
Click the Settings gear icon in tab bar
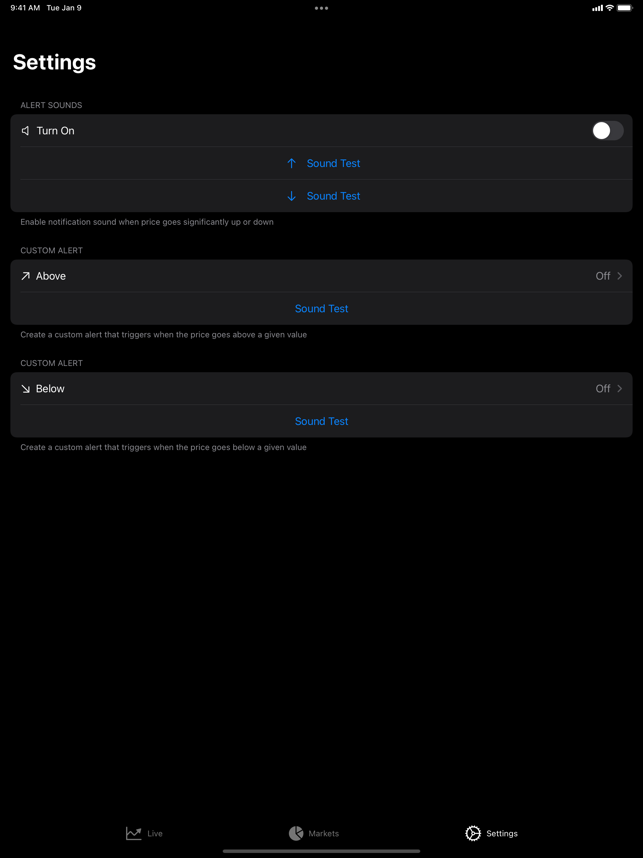[472, 833]
